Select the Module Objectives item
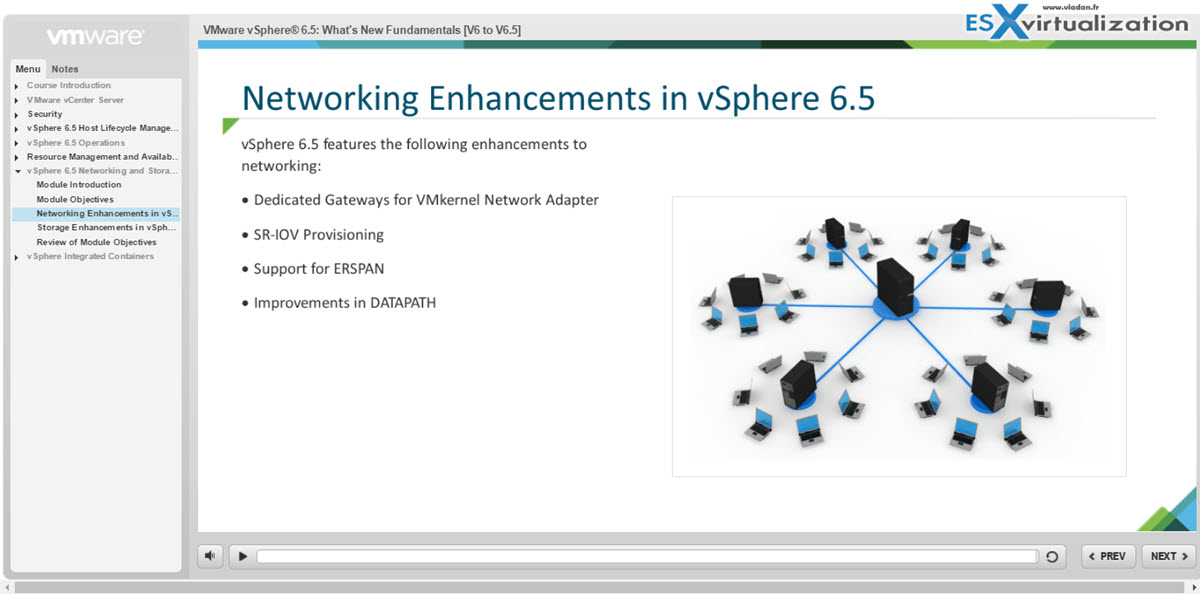 pos(75,200)
